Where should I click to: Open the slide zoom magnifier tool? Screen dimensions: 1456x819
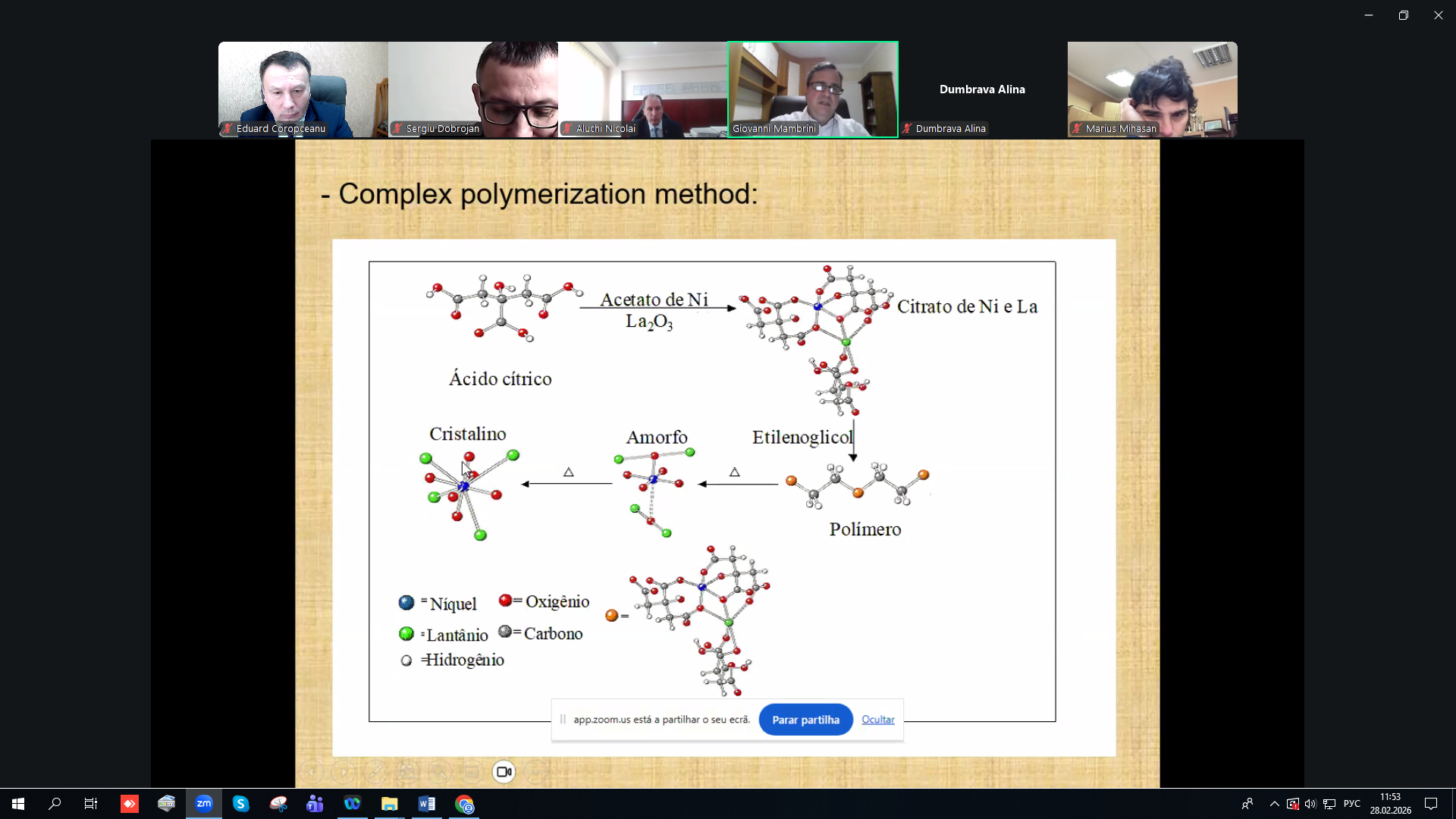pos(439,772)
